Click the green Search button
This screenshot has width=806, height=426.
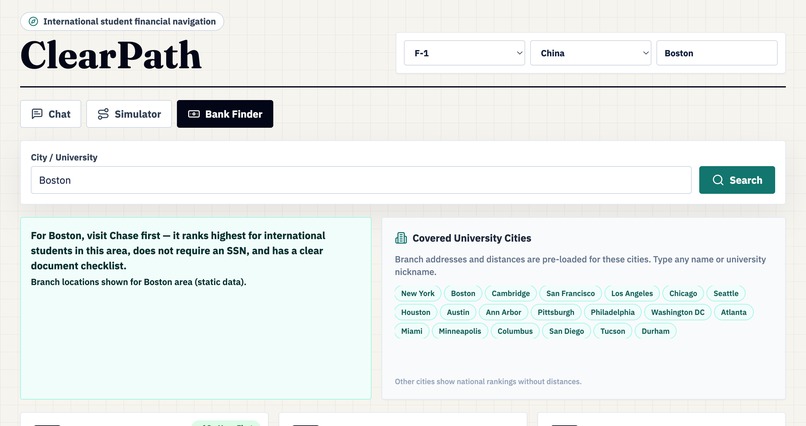pos(737,180)
